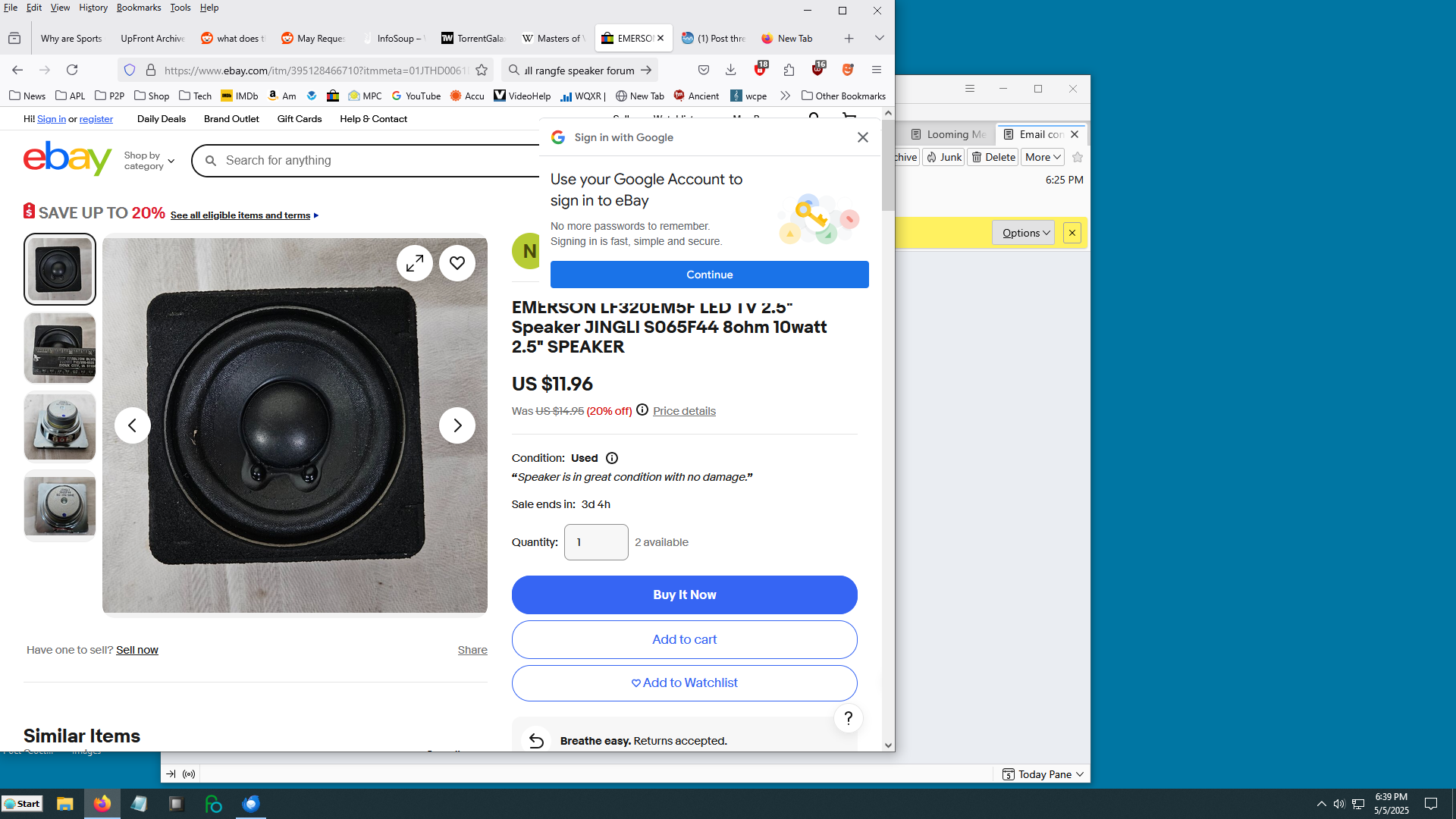1456x819 pixels.
Task: Open Price details link
Action: [x=684, y=411]
